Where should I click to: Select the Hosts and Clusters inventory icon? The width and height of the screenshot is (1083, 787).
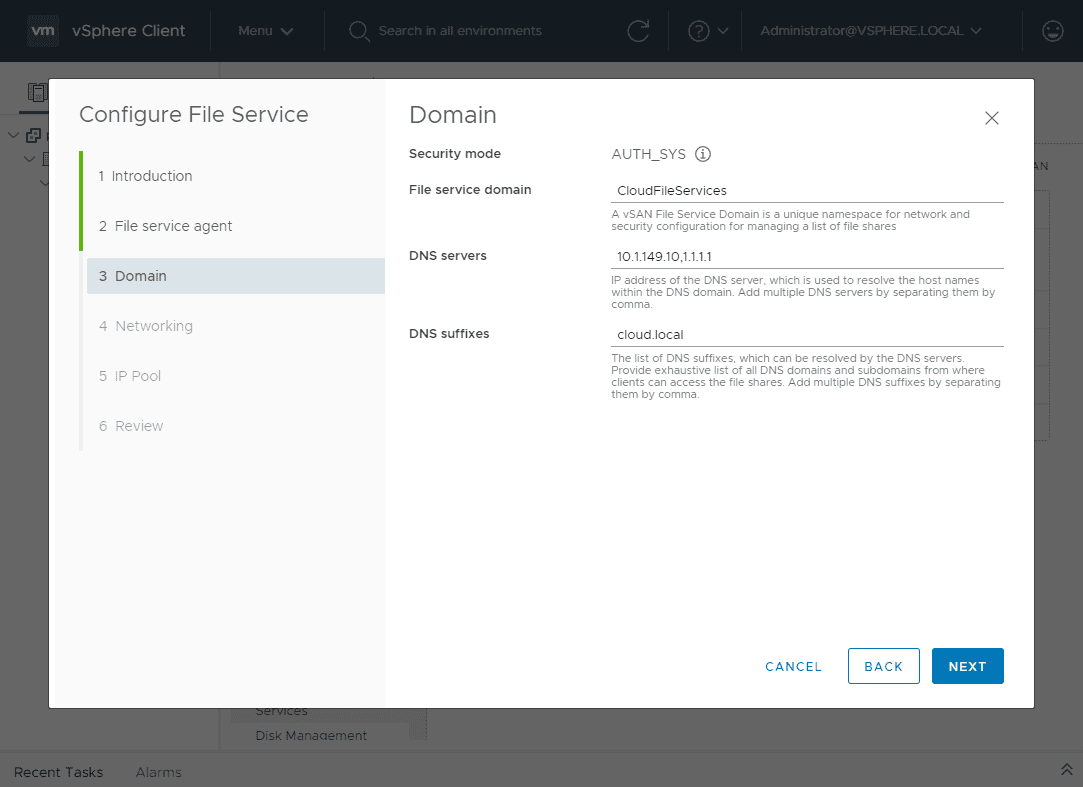coord(37,92)
